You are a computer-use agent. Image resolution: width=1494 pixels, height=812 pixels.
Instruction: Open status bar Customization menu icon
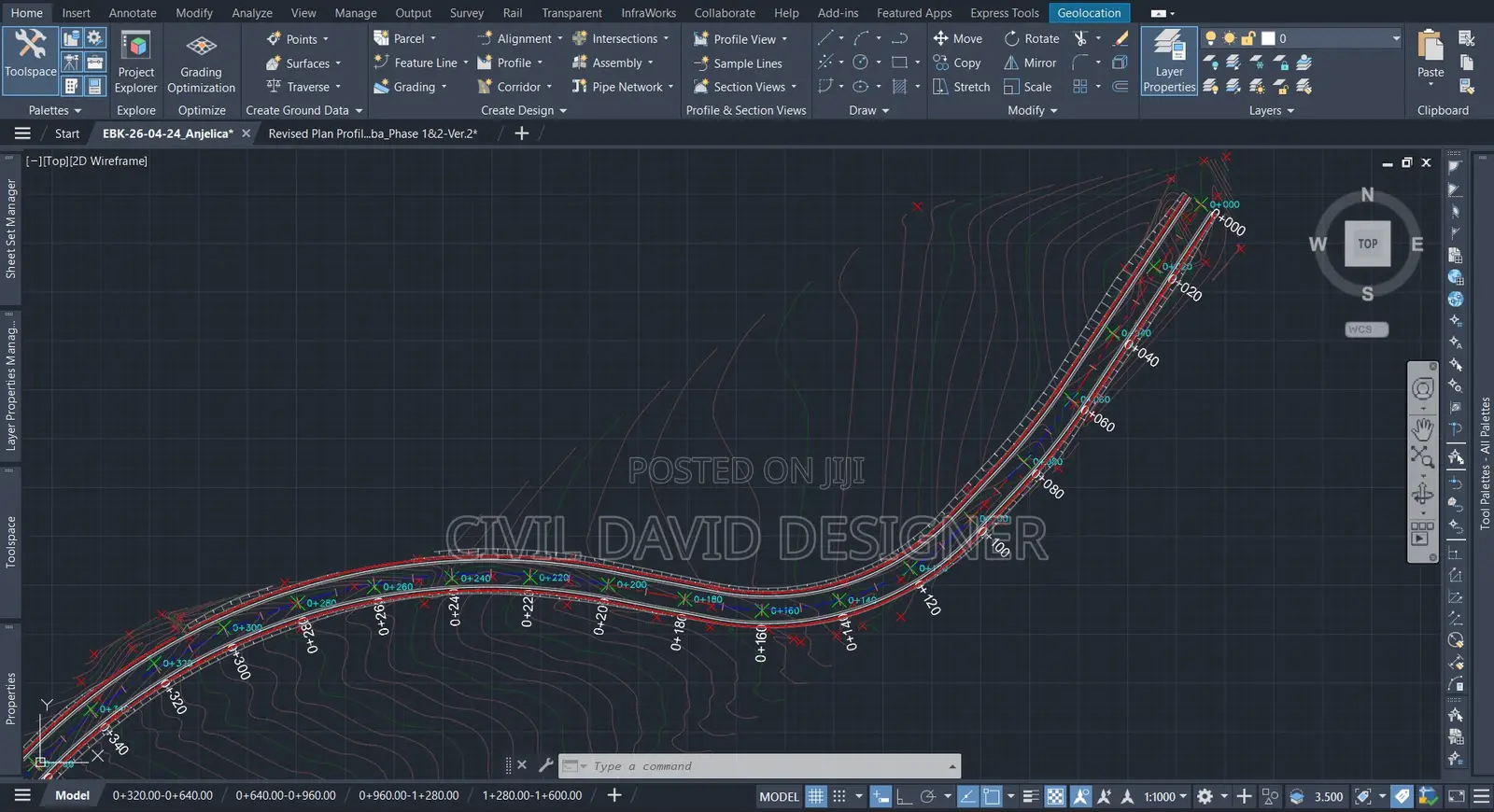pyautogui.click(x=1481, y=796)
